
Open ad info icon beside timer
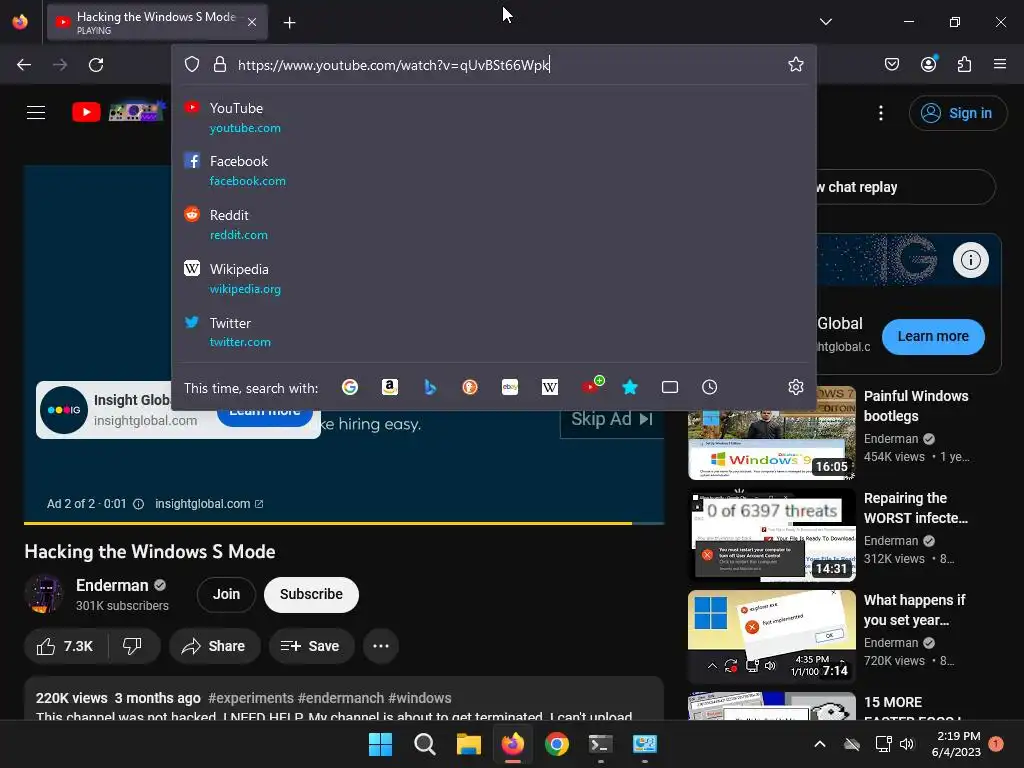[138, 504]
